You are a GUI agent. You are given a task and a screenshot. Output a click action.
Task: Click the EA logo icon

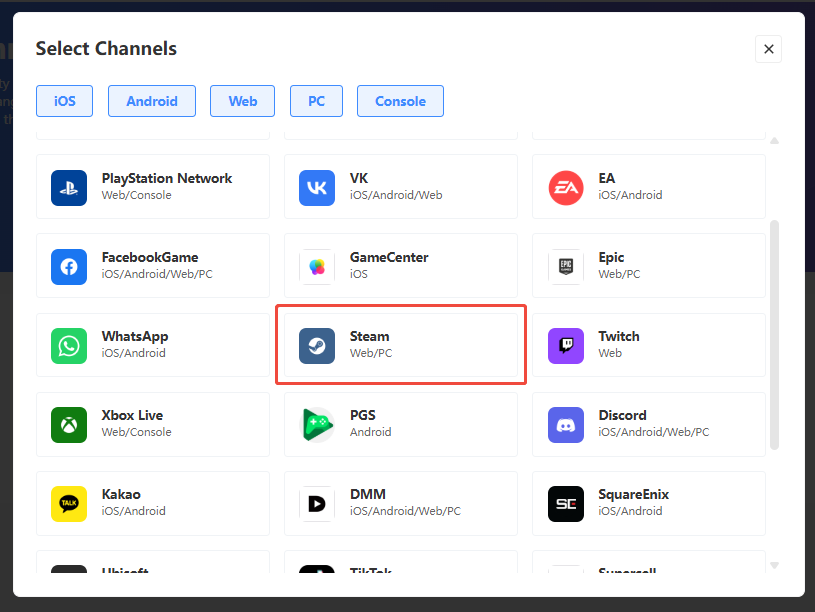coord(565,187)
